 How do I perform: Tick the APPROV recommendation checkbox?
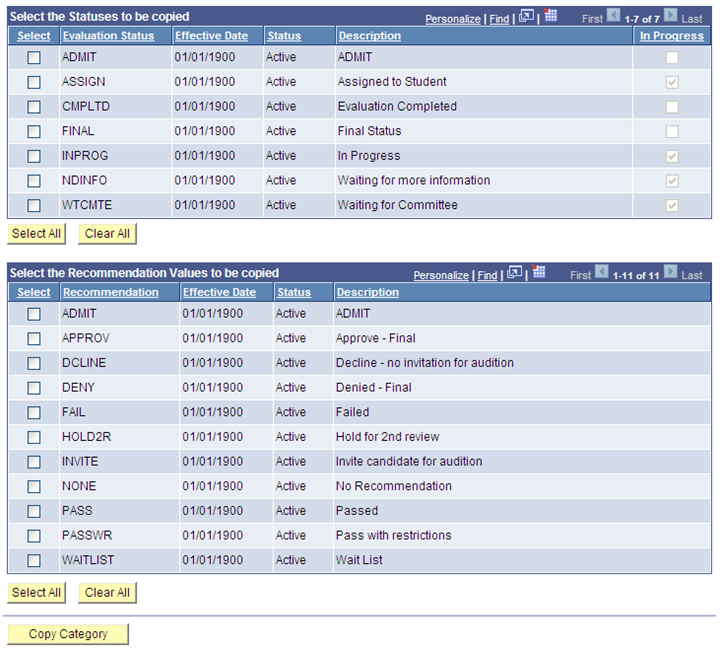[x=34, y=339]
